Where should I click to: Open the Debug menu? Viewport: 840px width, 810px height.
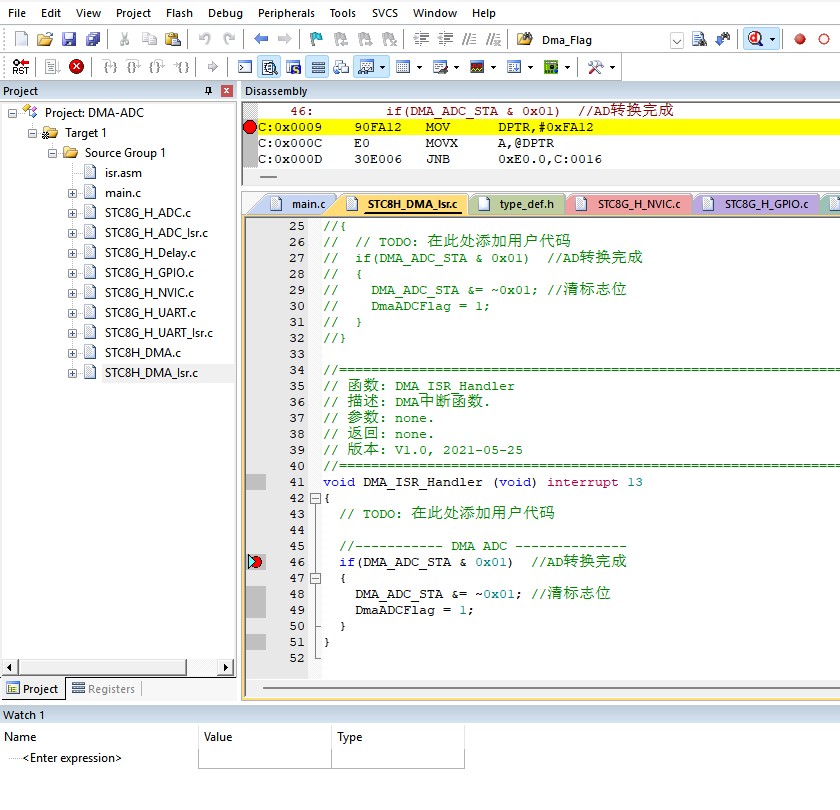tap(225, 13)
